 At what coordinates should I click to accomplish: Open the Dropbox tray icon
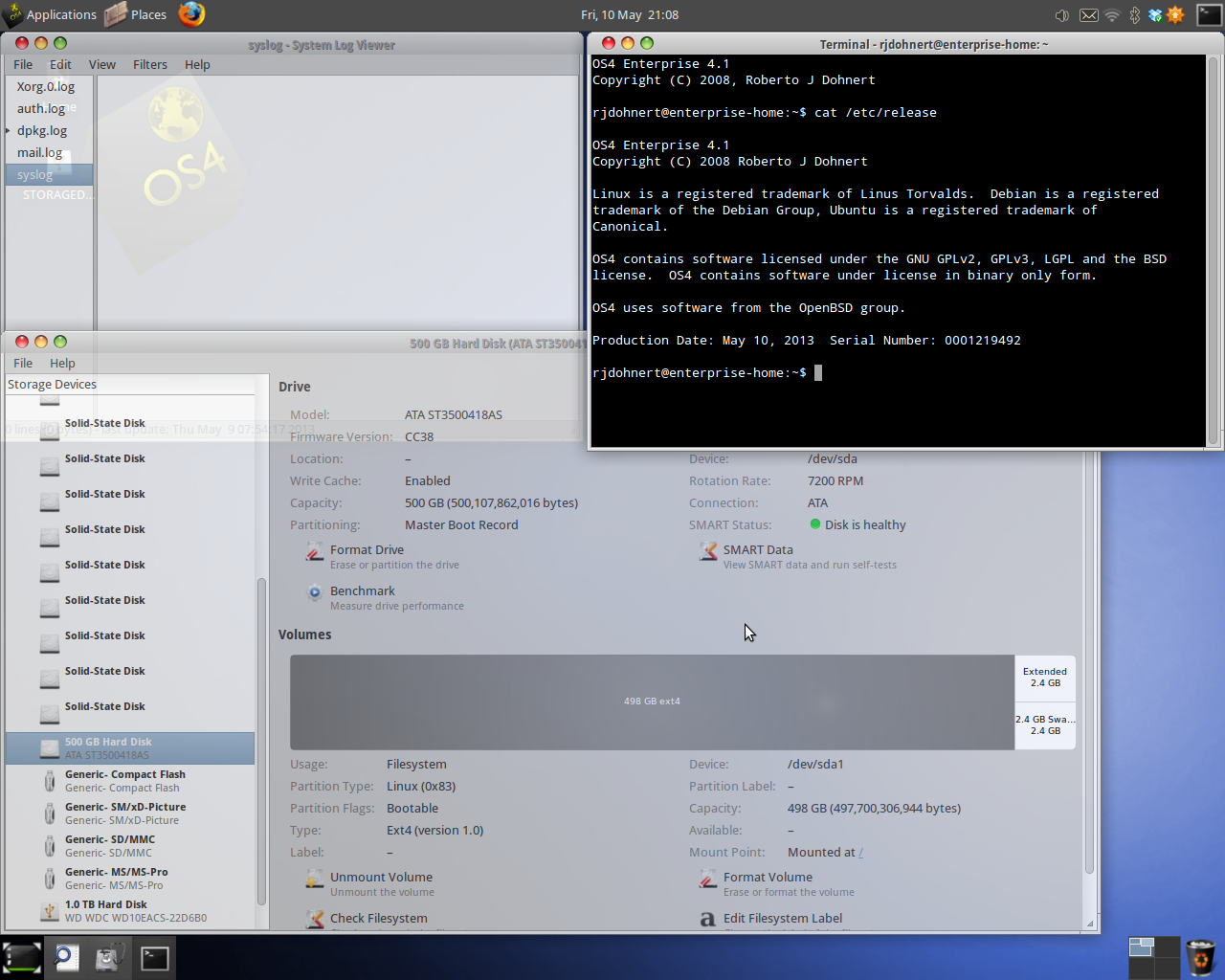click(x=1155, y=15)
